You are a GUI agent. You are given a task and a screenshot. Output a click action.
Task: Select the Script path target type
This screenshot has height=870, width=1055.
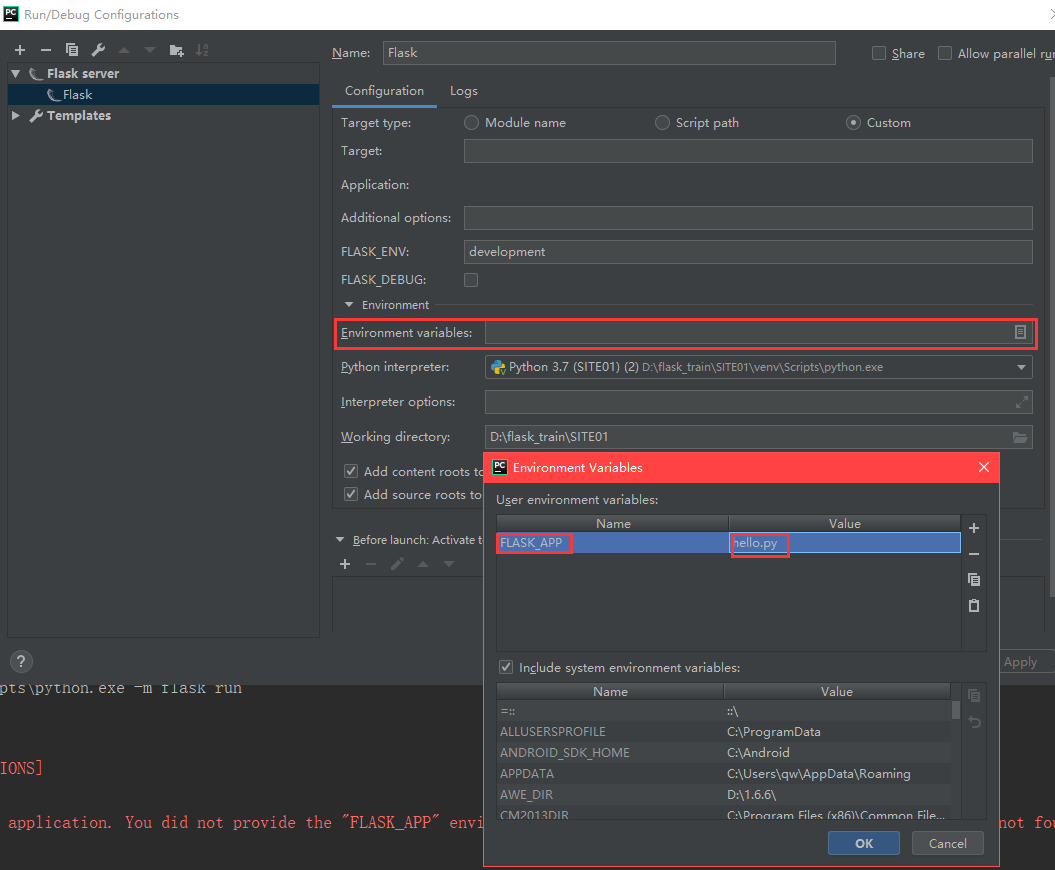click(x=662, y=122)
